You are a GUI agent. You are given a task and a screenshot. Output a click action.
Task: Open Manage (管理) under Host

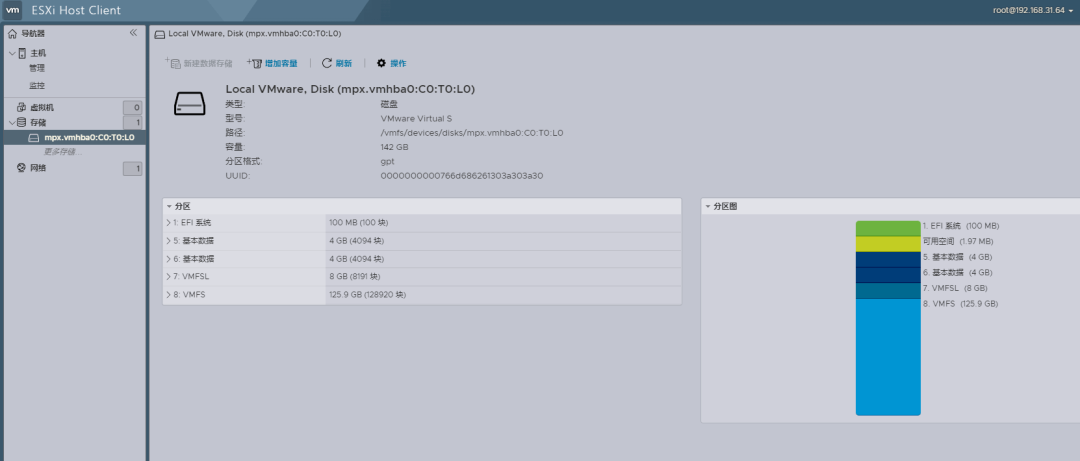click(37, 68)
